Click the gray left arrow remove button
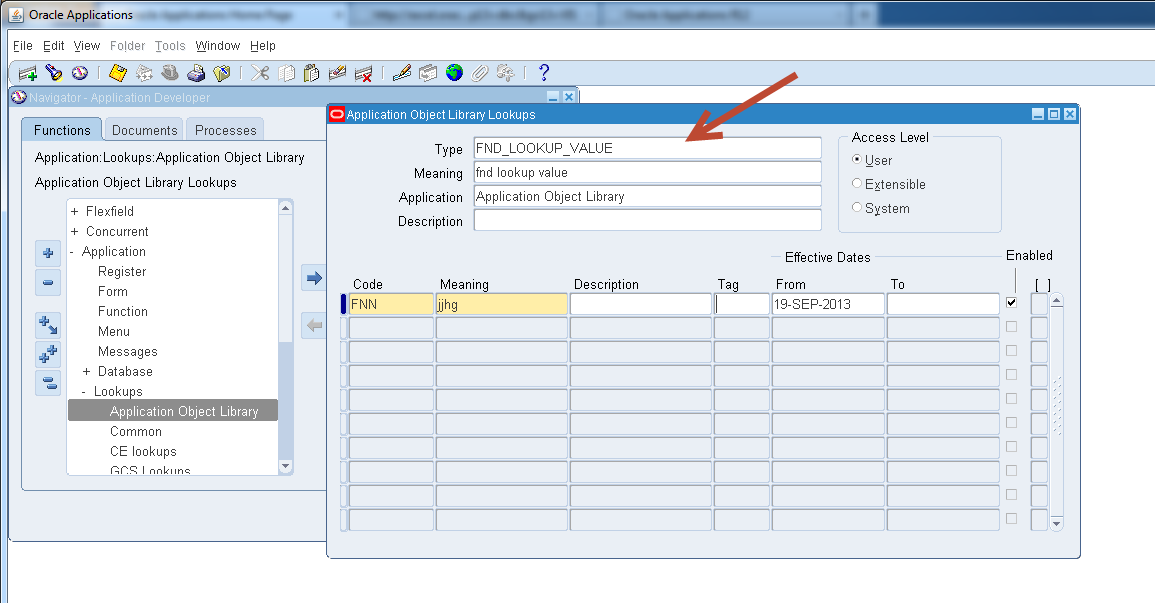1155x603 pixels. [x=315, y=325]
